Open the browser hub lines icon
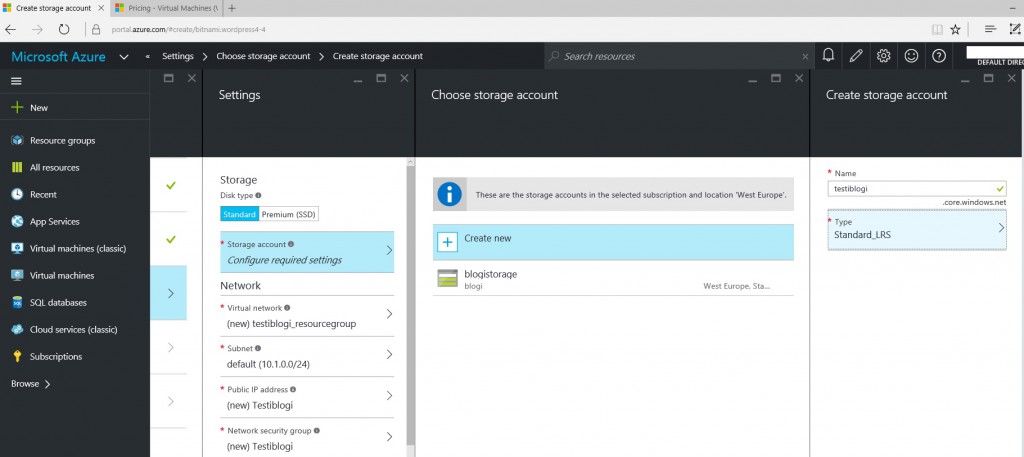The image size is (1024, 457). coord(990,29)
